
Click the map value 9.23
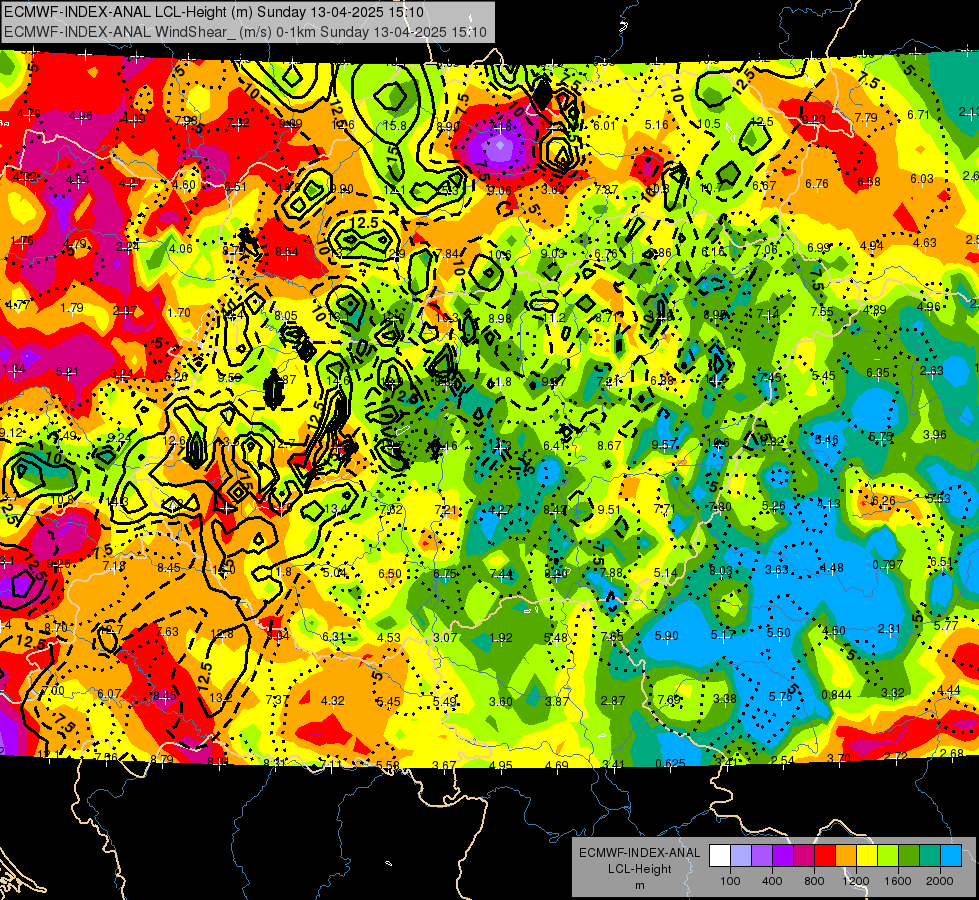click(814, 119)
